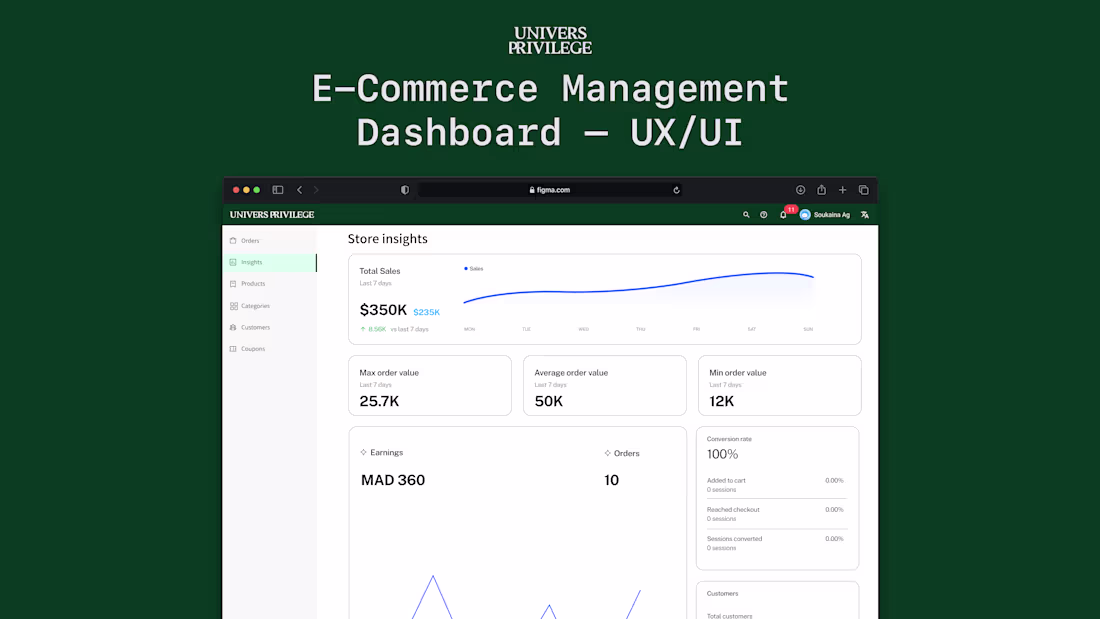
Task: Select the Products icon in the sidebar
Action: [x=232, y=283]
